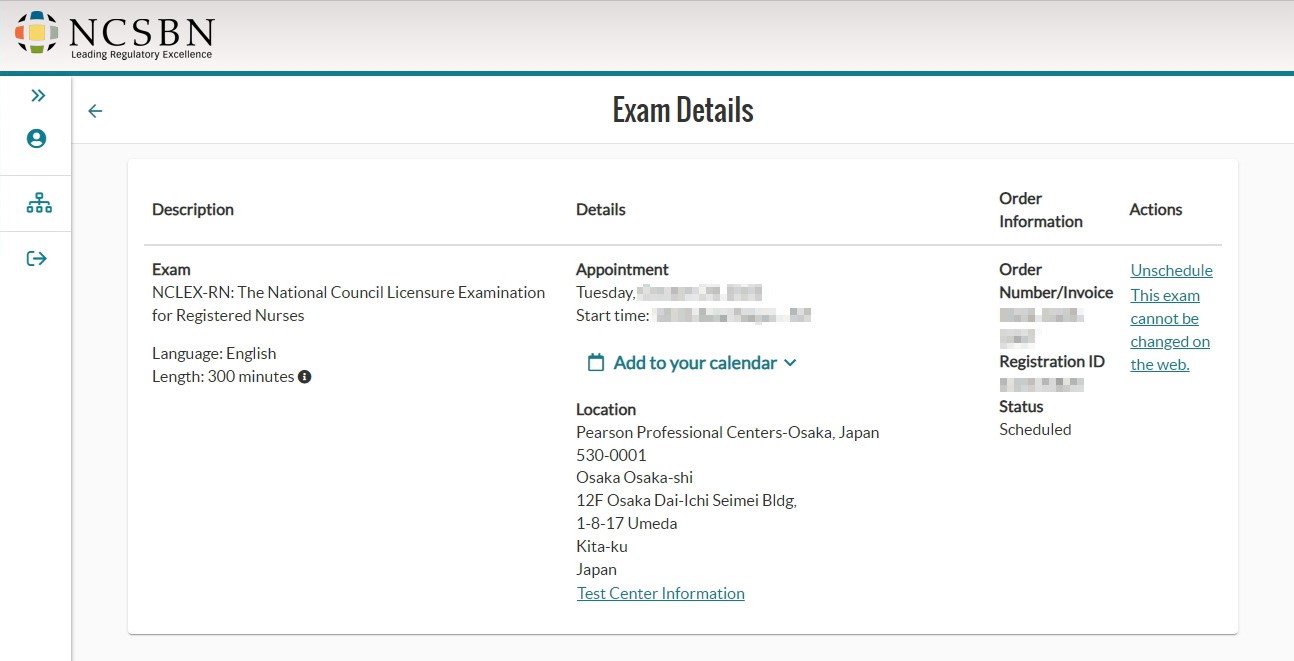1294x661 pixels.
Task: Click the NCSBN Leading Regulatory Excellence wordmark
Action: point(142,37)
